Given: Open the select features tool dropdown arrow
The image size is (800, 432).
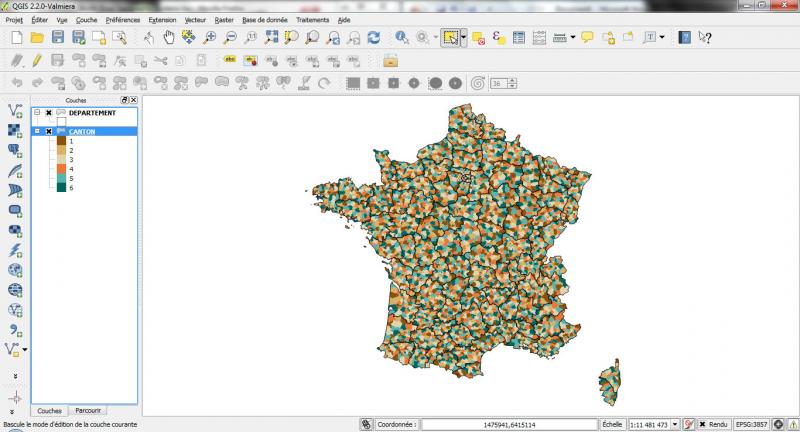Looking at the screenshot, I should [464, 38].
